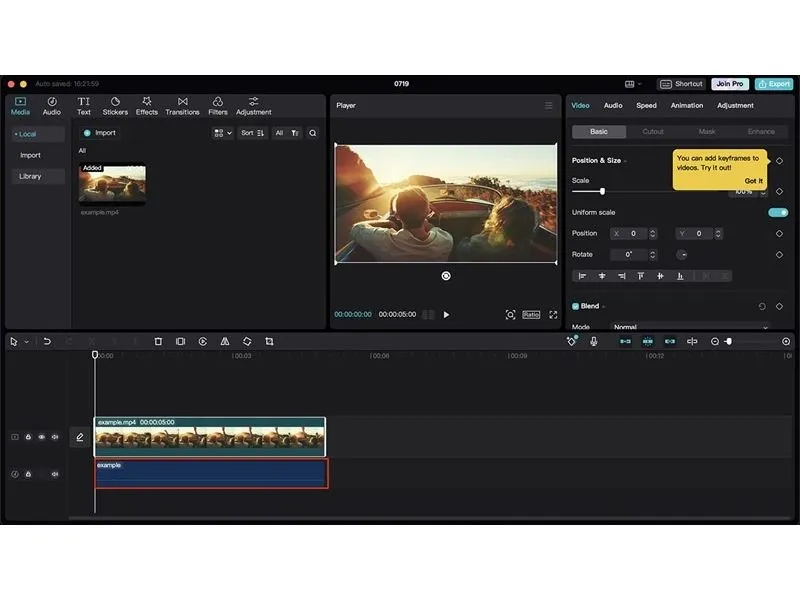The width and height of the screenshot is (800, 600).
Task: Open the All filter dropdown
Action: point(287,133)
